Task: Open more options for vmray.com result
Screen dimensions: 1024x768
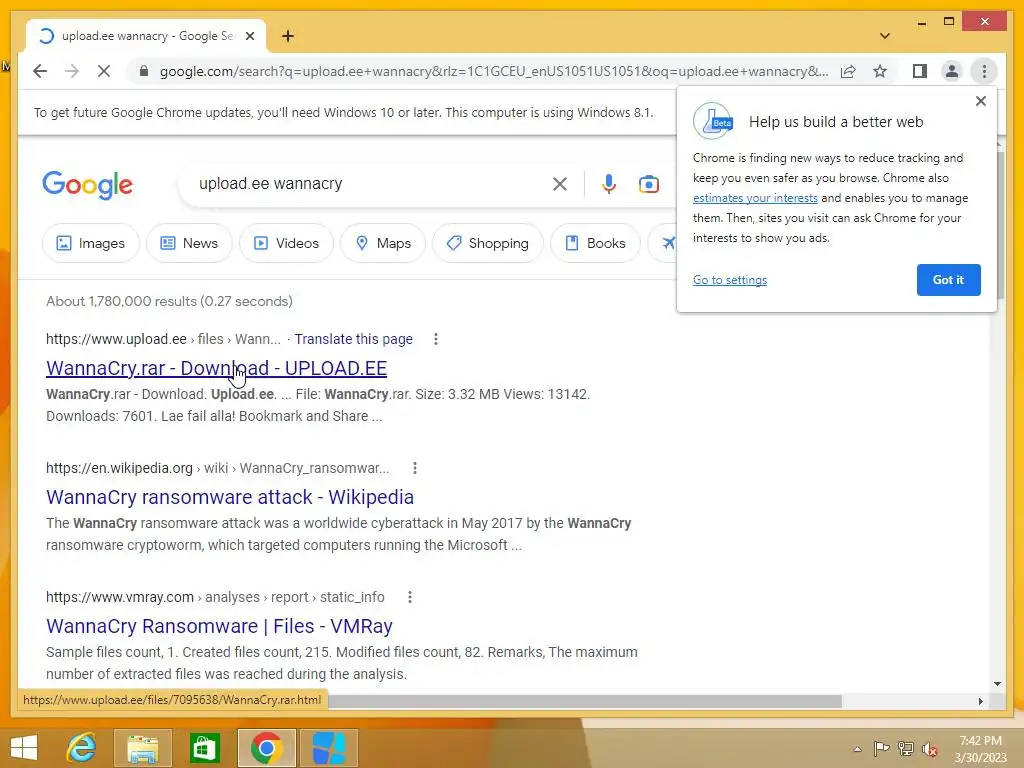Action: tap(409, 597)
